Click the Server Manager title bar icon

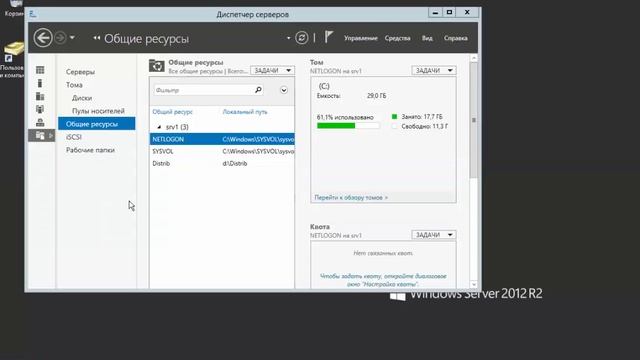coord(33,14)
